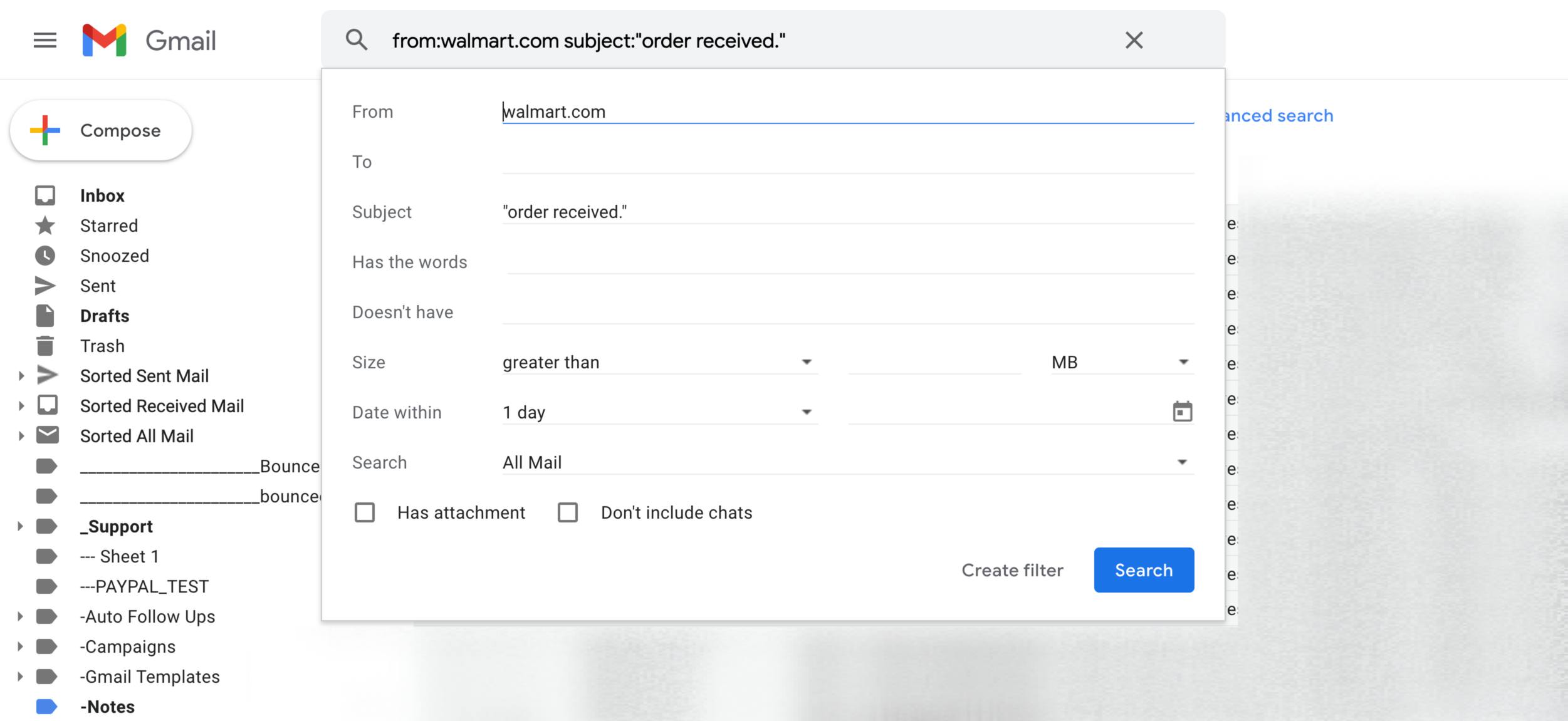
Task: Open the Date within '1 day' dropdown
Action: (659, 412)
